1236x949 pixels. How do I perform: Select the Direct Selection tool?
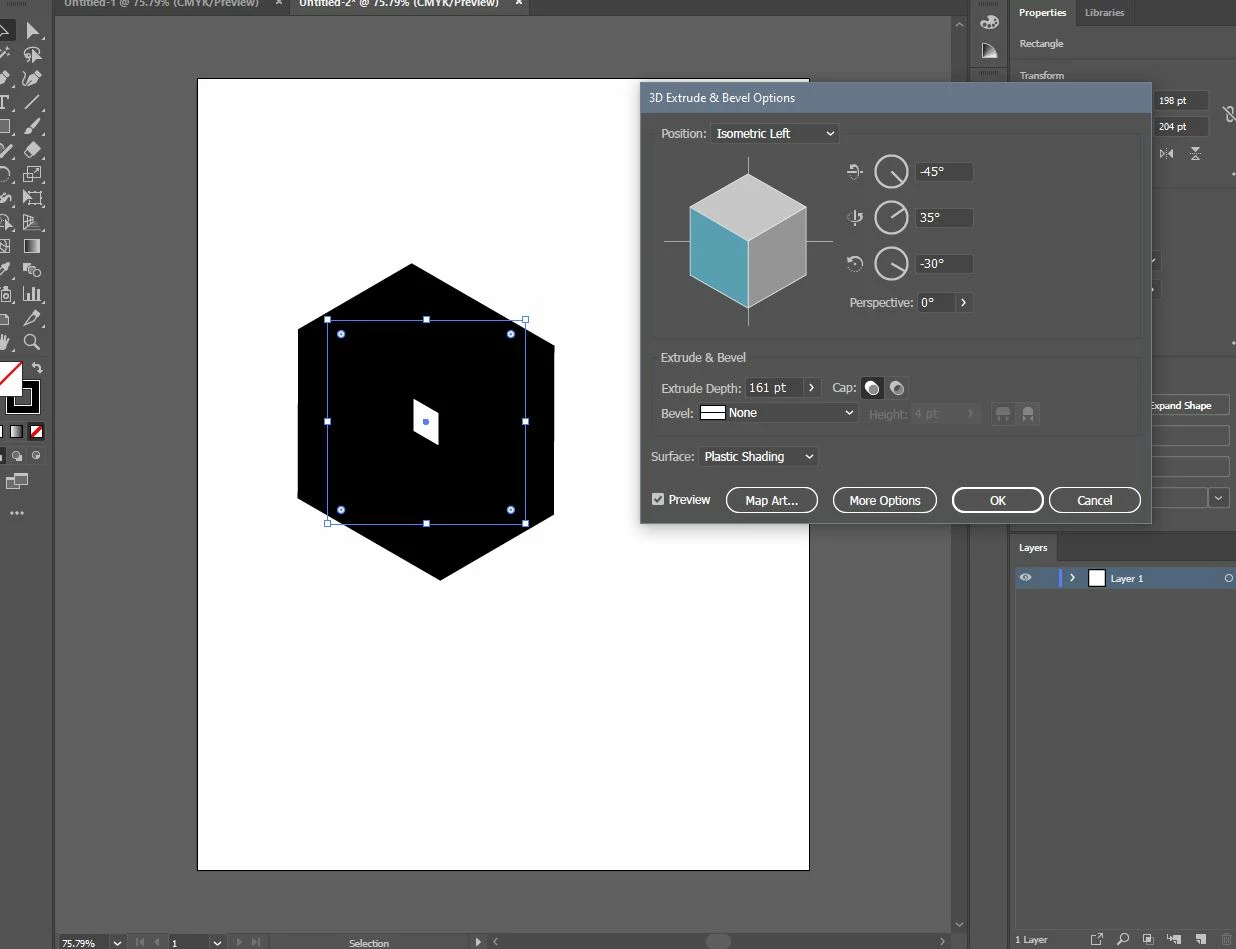(x=32, y=31)
